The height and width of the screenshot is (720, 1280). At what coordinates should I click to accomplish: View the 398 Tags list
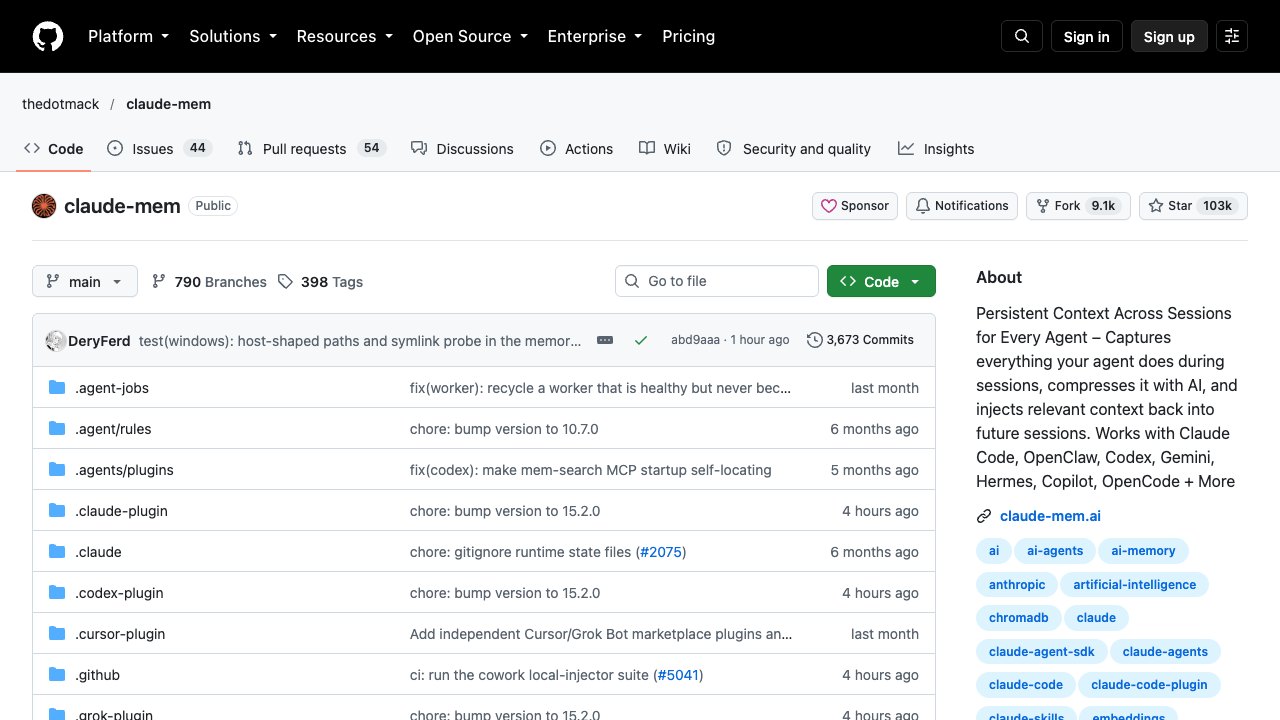pyautogui.click(x=320, y=282)
